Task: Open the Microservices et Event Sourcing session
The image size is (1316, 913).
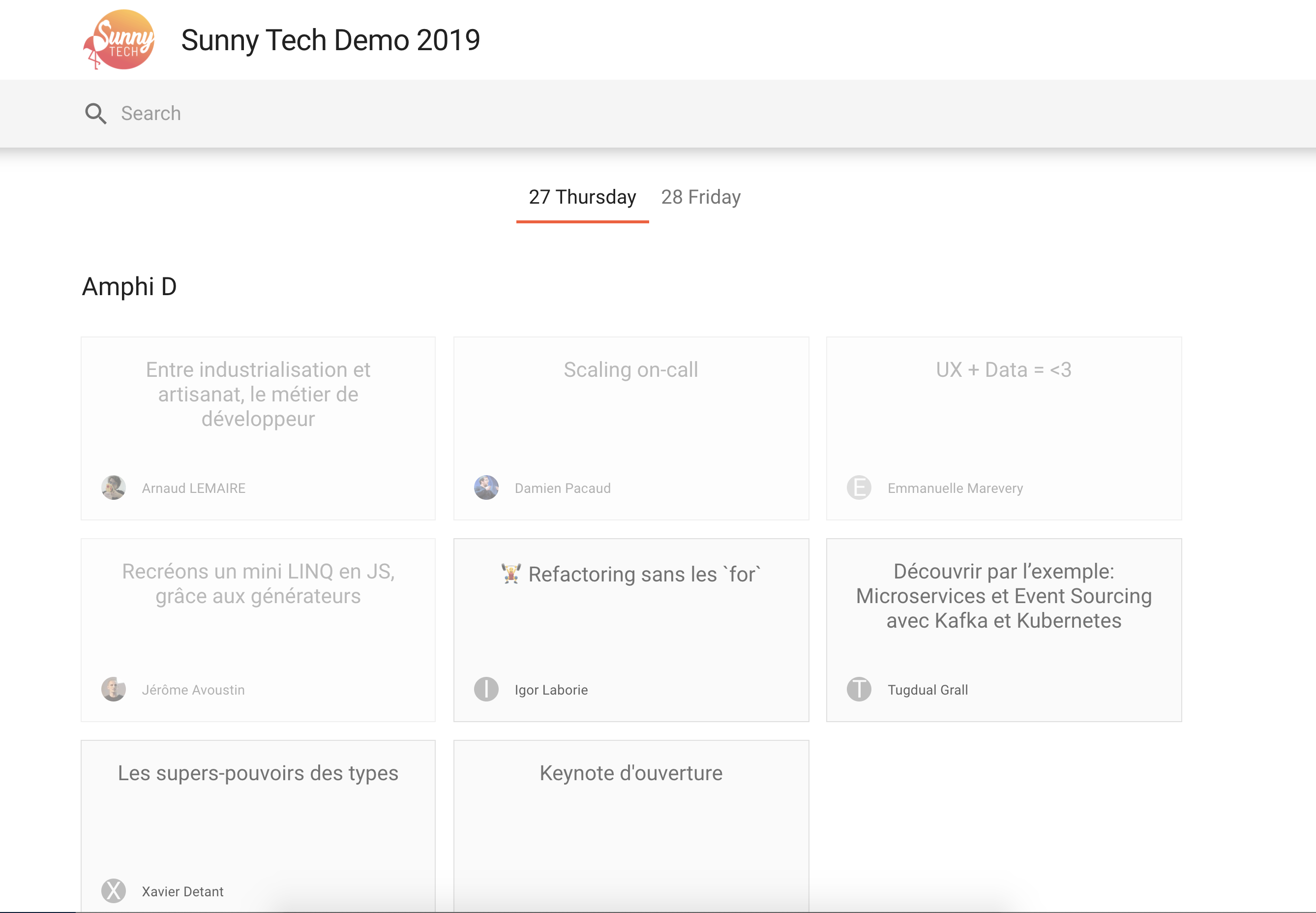Action: [1003, 629]
